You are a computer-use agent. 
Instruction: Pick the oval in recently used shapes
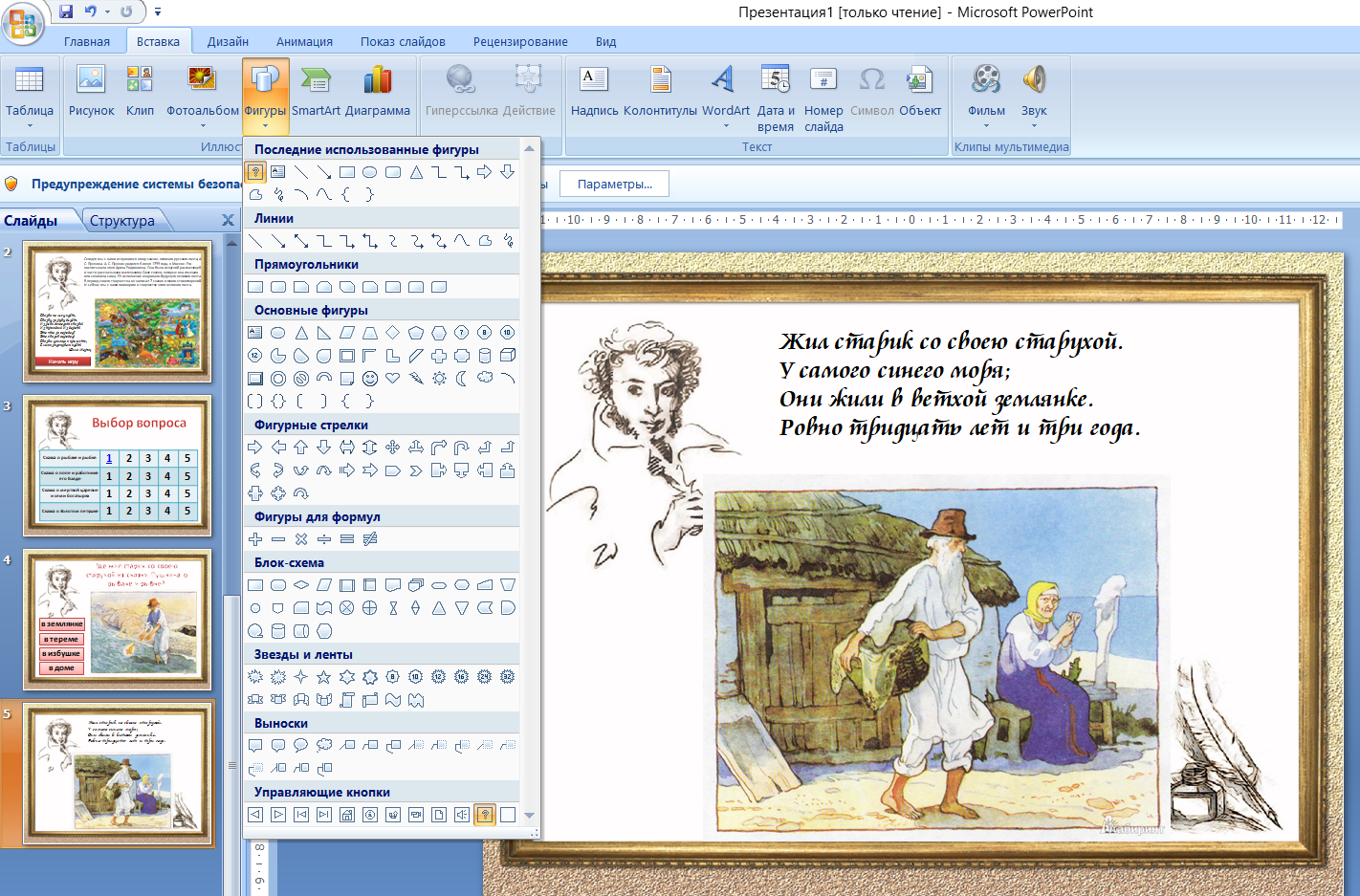click(370, 172)
